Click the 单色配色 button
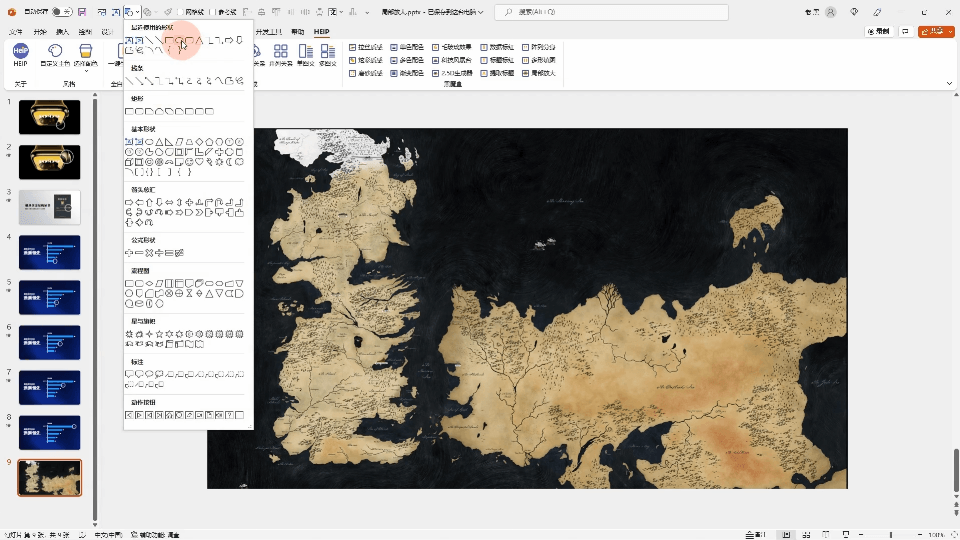This screenshot has width=960, height=540. pos(407,47)
